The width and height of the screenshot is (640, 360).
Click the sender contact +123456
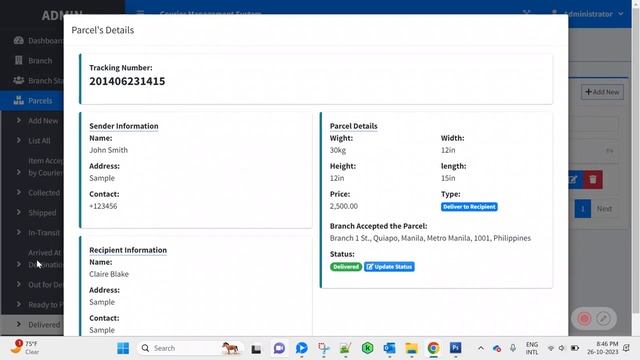click(103, 206)
